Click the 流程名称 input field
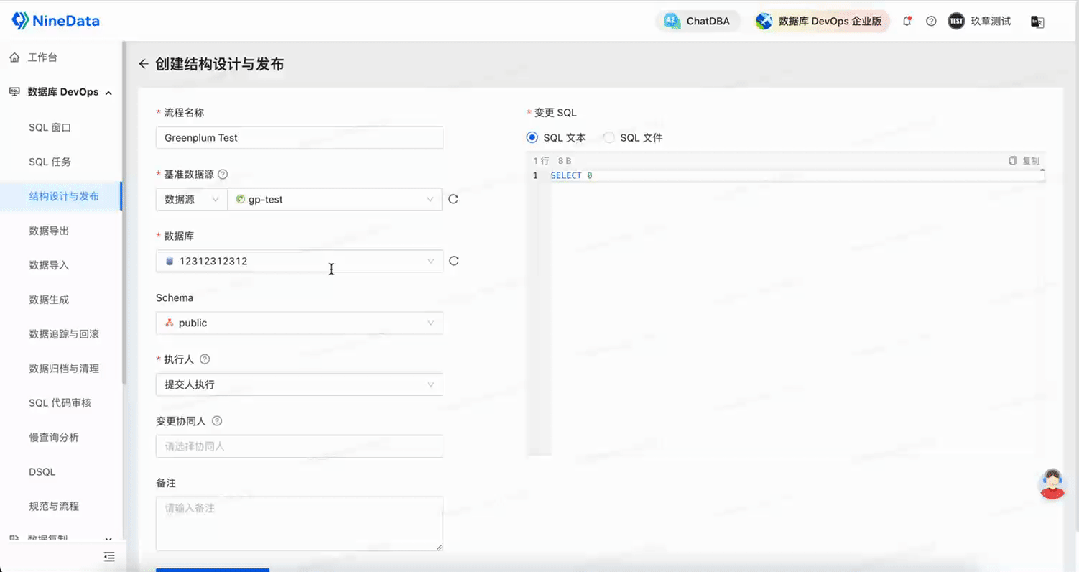Screen dimensions: 1079x572 [x=299, y=138]
